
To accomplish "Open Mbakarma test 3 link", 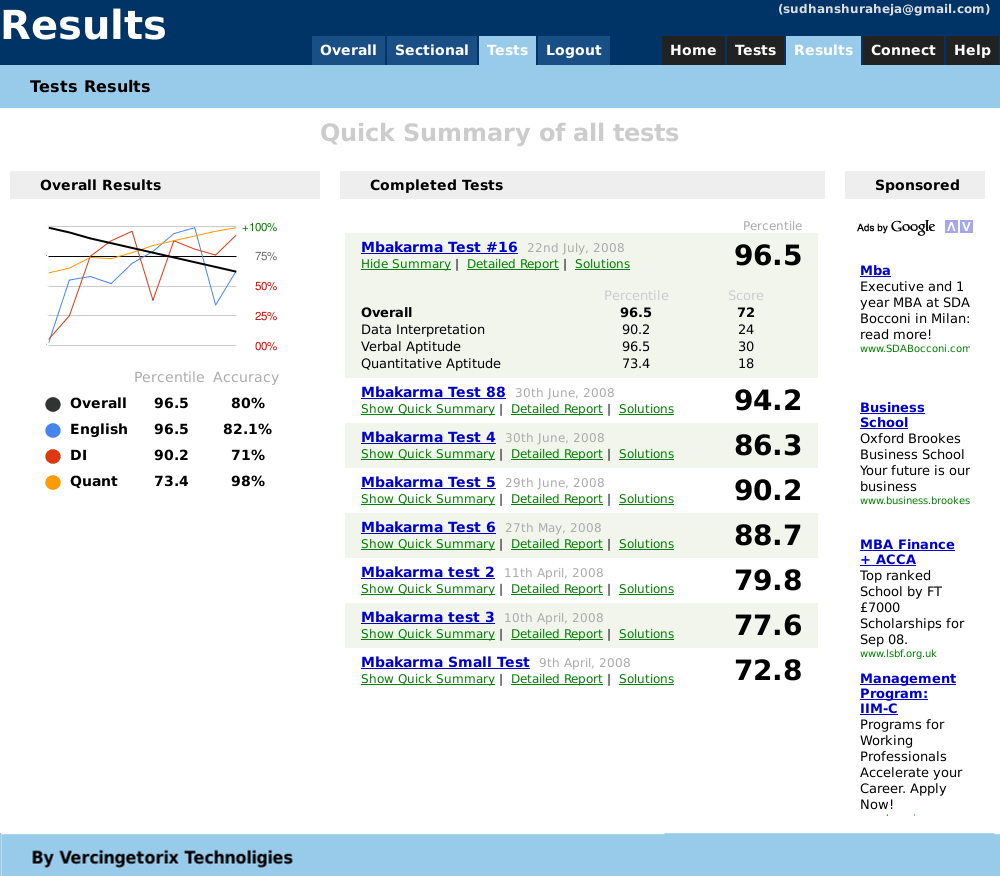I will point(427,617).
